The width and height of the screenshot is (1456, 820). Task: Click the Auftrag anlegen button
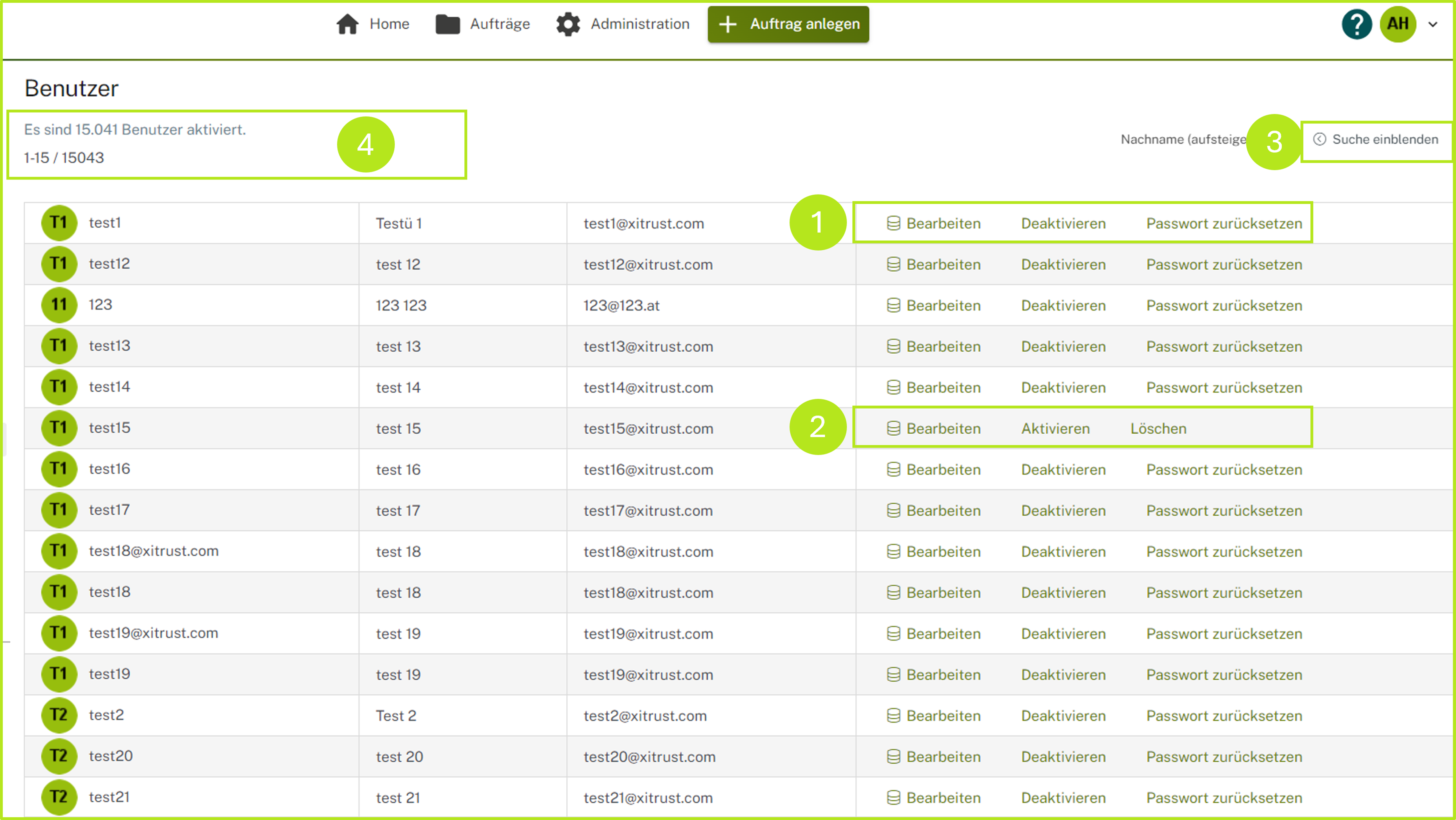(787, 24)
